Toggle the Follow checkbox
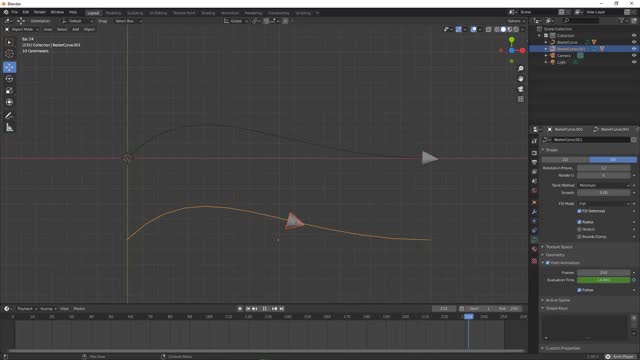This screenshot has height=360, width=640. (x=579, y=290)
